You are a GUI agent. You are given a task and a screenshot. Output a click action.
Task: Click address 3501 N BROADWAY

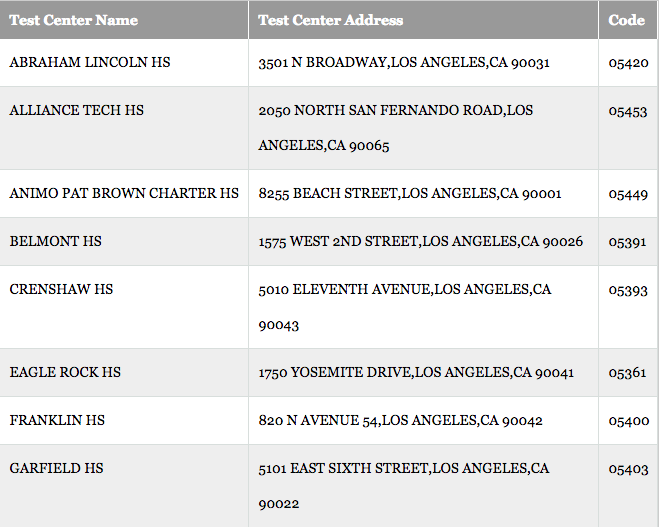click(x=404, y=63)
